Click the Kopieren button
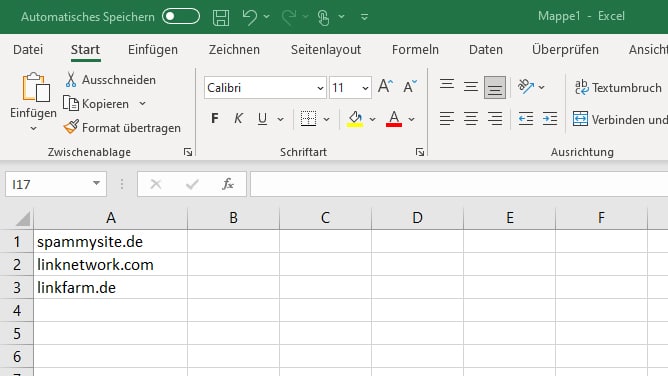Viewport: 668px width, 376px height. 96,103
